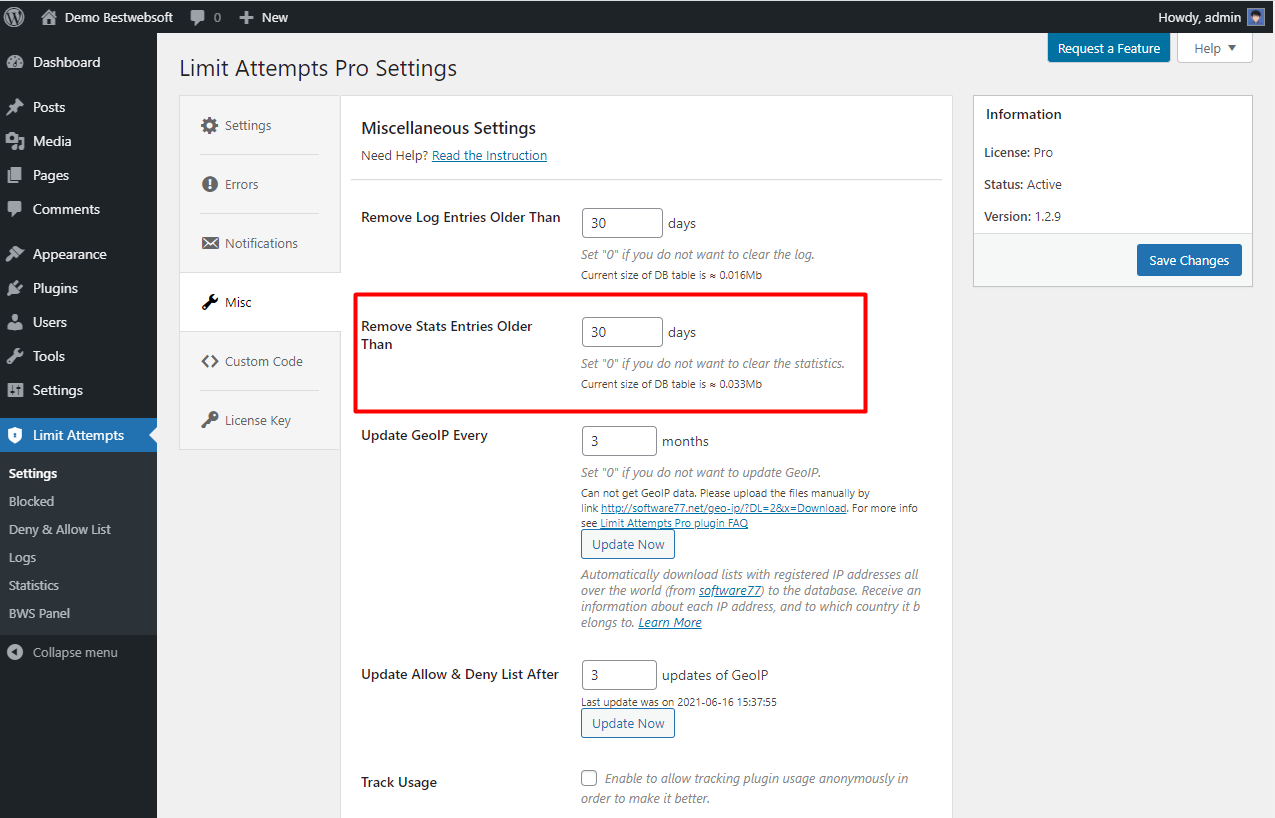Click the Collapse menu arrow icon
This screenshot has height=818, width=1275.
click(15, 652)
